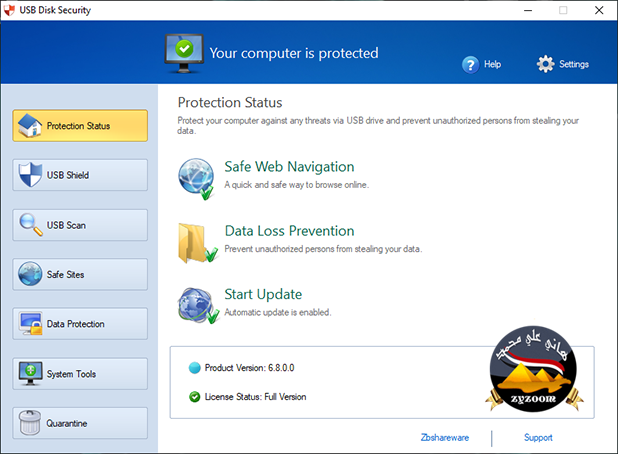Screen dimensions: 618x454
Task: Click 'Your computer is protected' status text
Action: point(294,53)
